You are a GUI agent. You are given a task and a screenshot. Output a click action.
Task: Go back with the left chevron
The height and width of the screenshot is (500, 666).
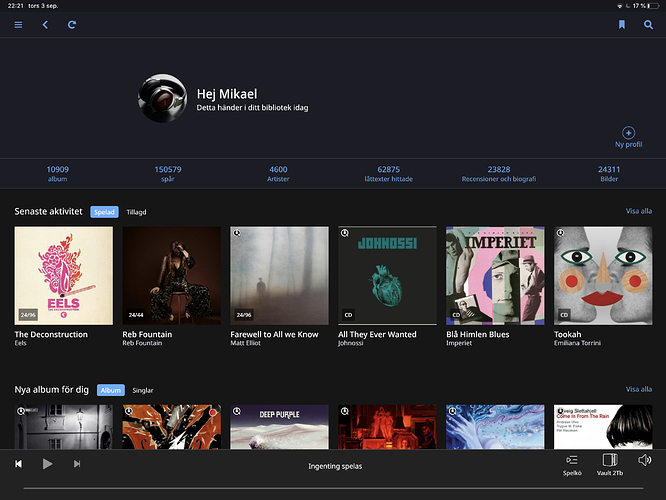click(45, 25)
